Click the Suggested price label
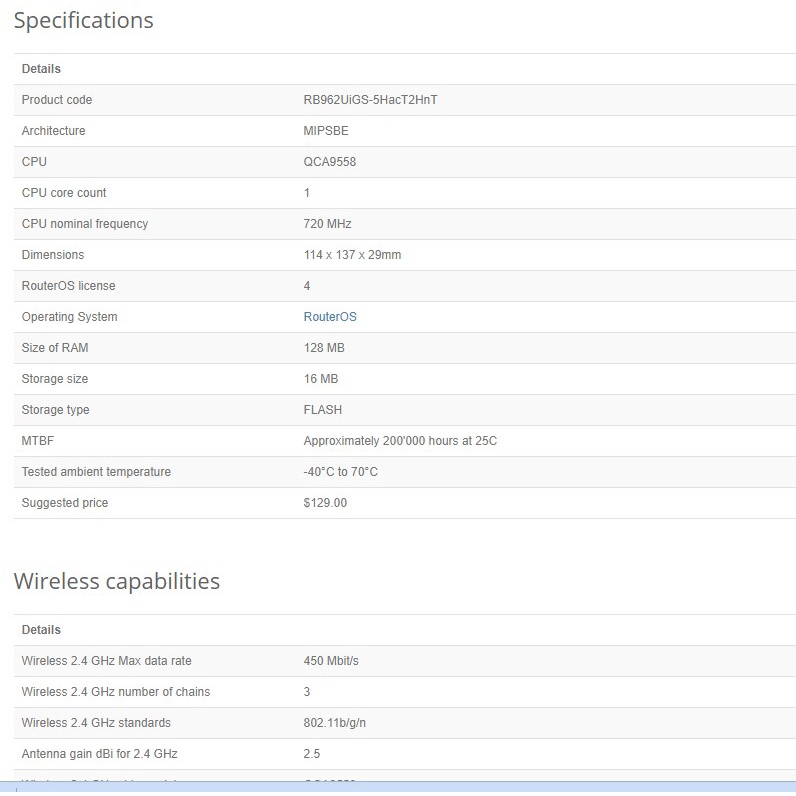The height and width of the screenshot is (796, 796). tap(65, 503)
